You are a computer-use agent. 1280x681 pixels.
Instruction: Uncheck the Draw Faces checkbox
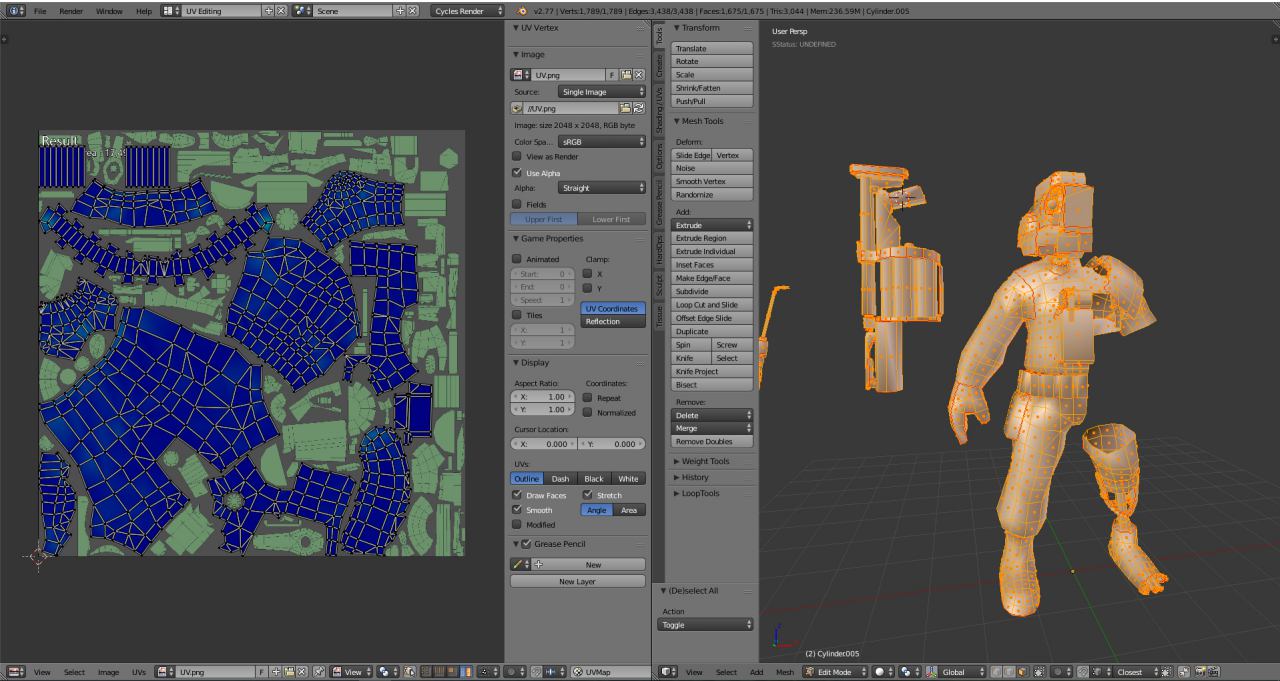pos(517,495)
